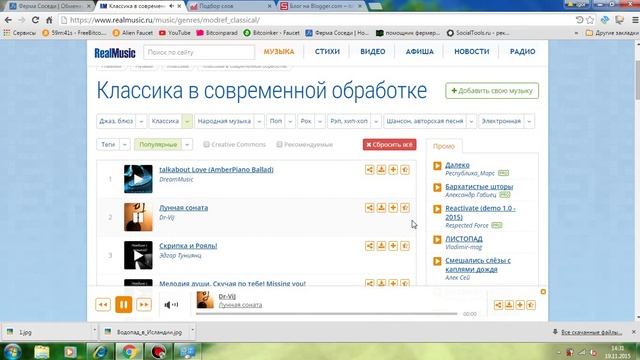Share the Лунная соната track in list

coord(369,208)
